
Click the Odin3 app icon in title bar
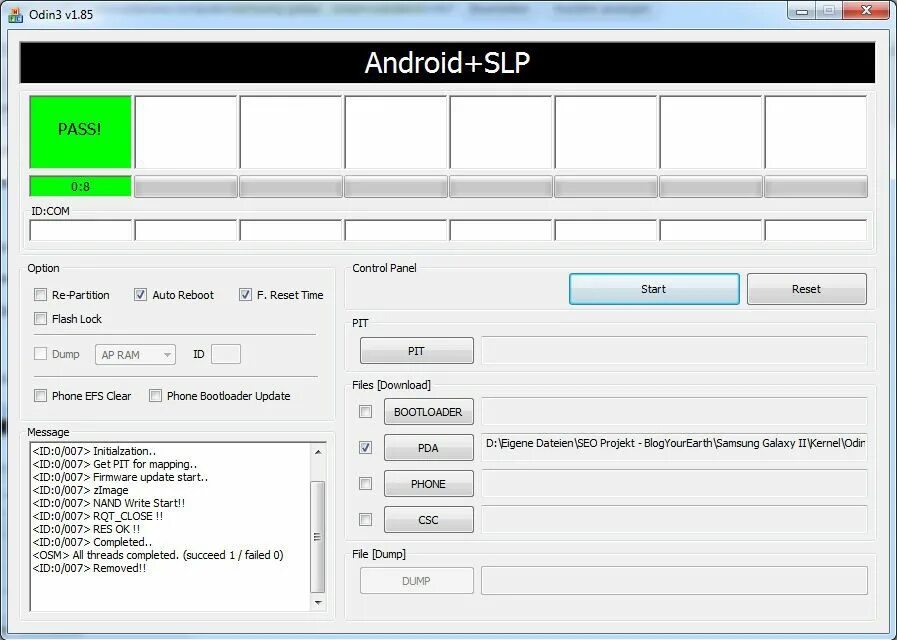pyautogui.click(x=15, y=14)
